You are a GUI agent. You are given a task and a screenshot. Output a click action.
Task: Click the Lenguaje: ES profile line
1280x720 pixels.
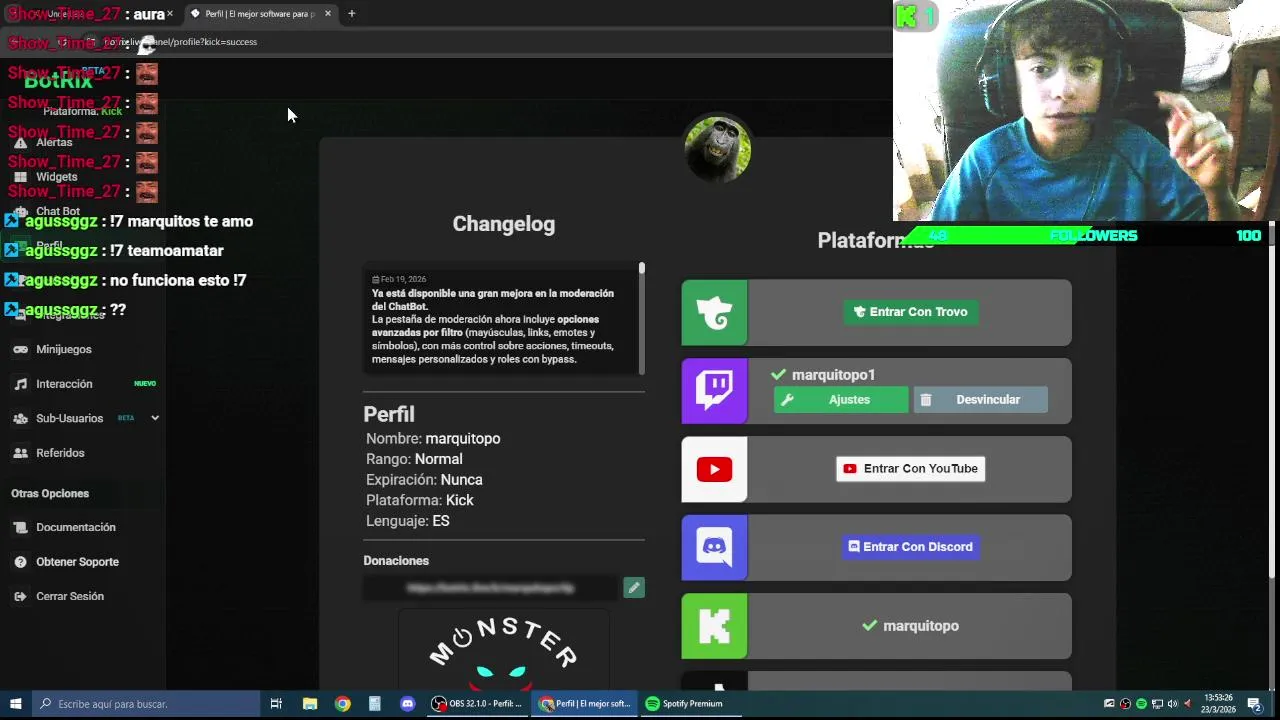click(408, 521)
